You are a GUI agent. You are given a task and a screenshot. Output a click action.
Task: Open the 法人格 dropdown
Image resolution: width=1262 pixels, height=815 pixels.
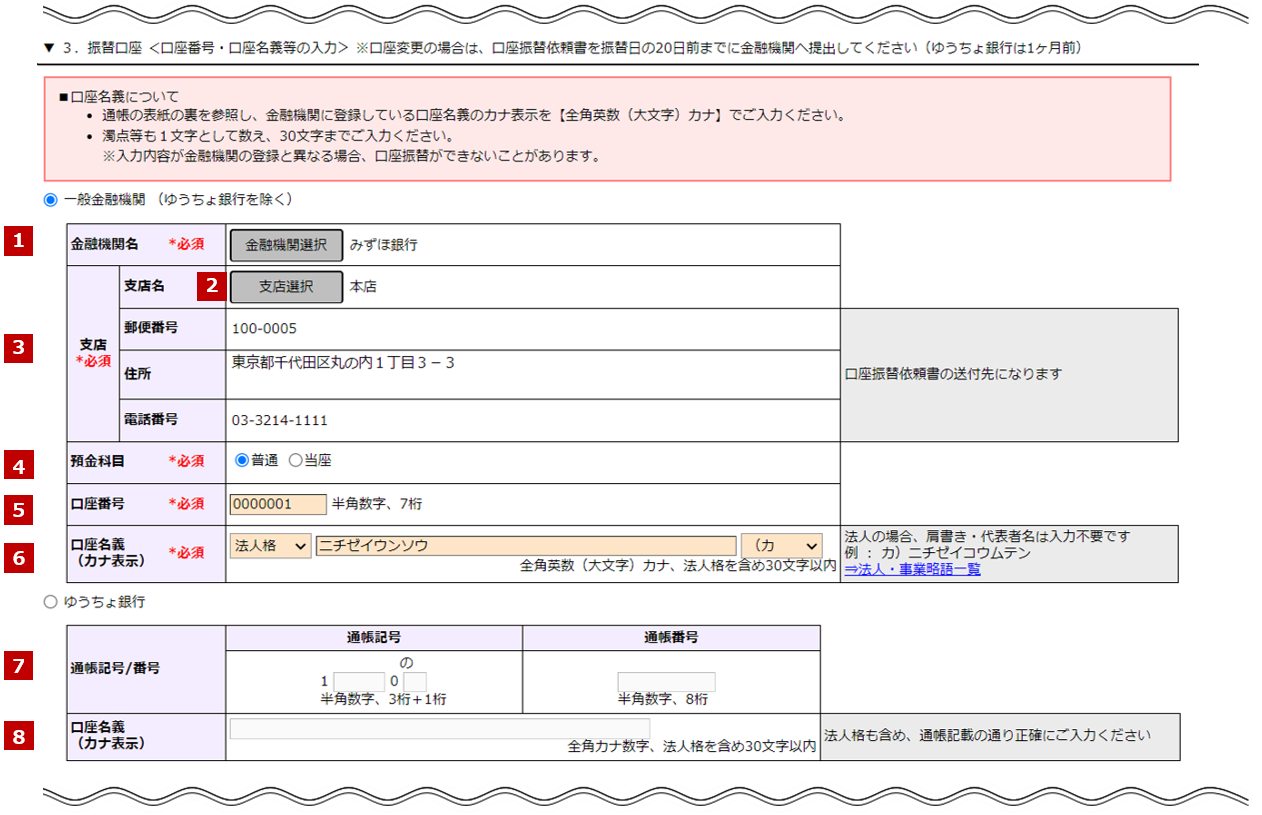(x=270, y=546)
